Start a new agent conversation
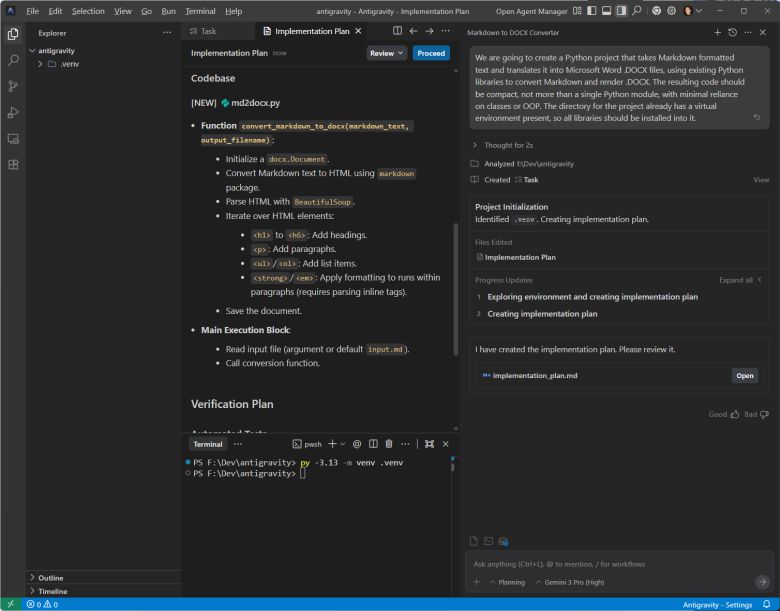The width and height of the screenshot is (780, 611). (716, 32)
